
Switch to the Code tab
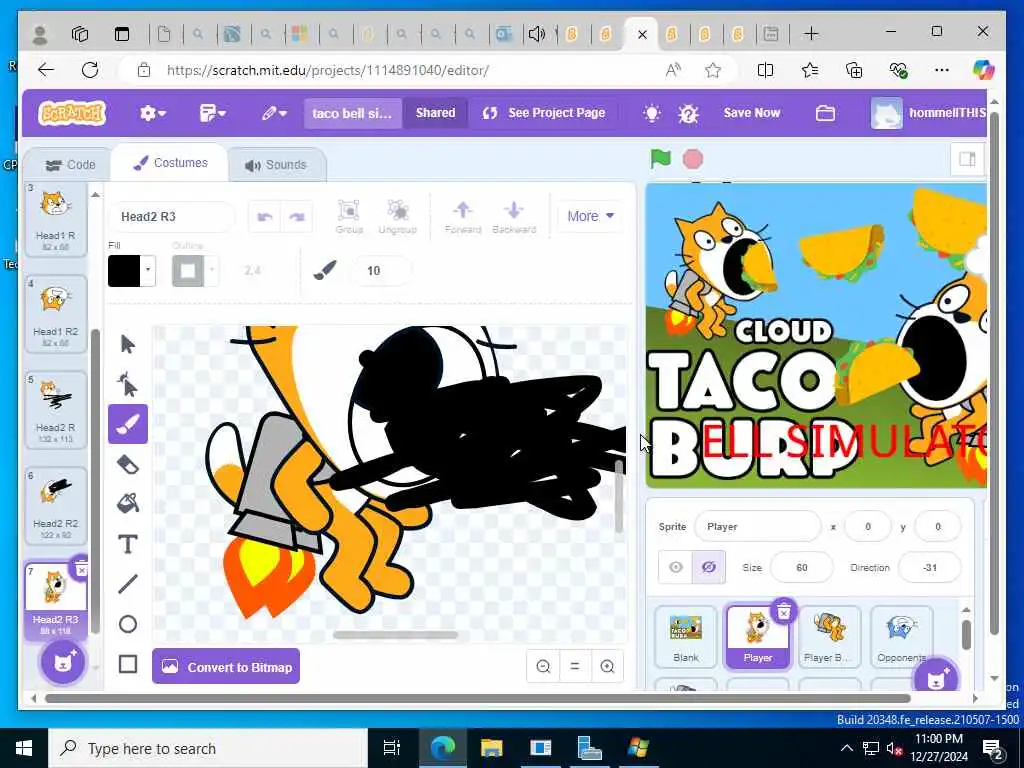(71, 165)
